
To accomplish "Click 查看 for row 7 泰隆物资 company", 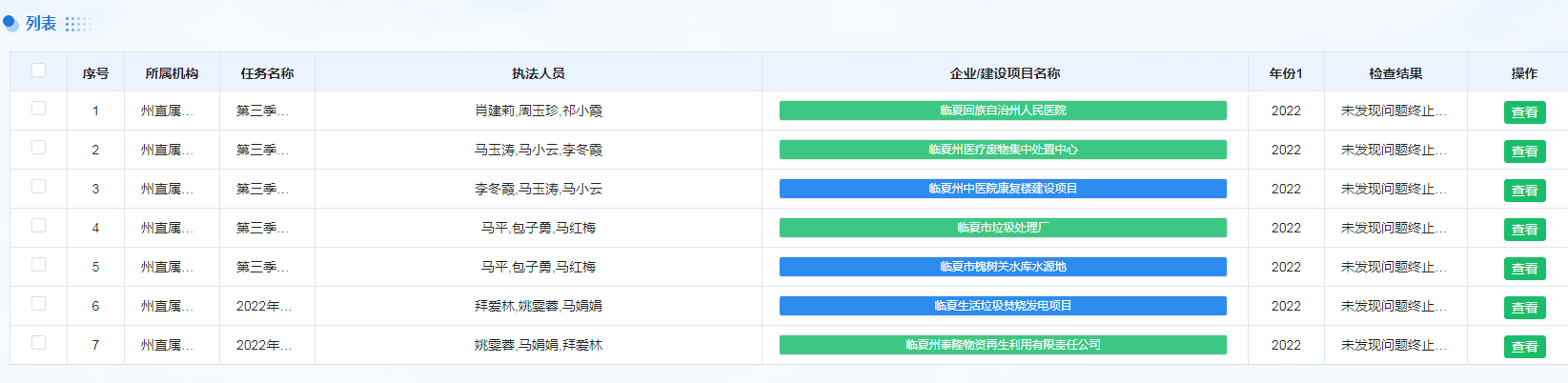I will (x=1524, y=347).
